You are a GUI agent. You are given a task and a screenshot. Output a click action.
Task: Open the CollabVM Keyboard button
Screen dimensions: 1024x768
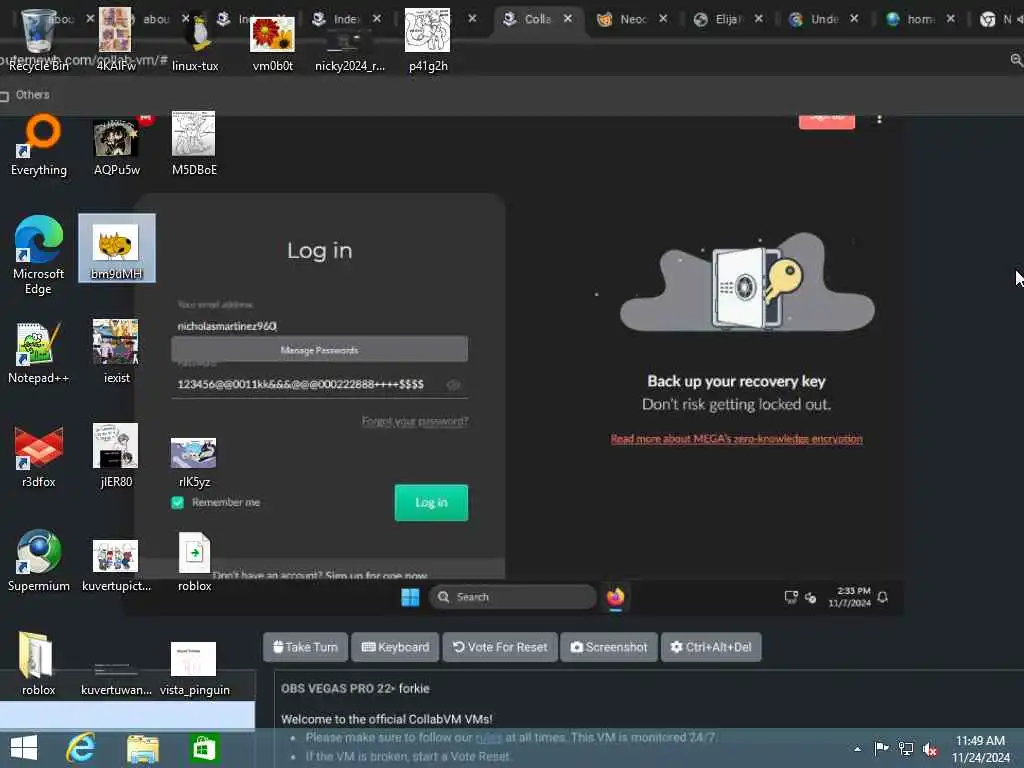[x=395, y=647]
